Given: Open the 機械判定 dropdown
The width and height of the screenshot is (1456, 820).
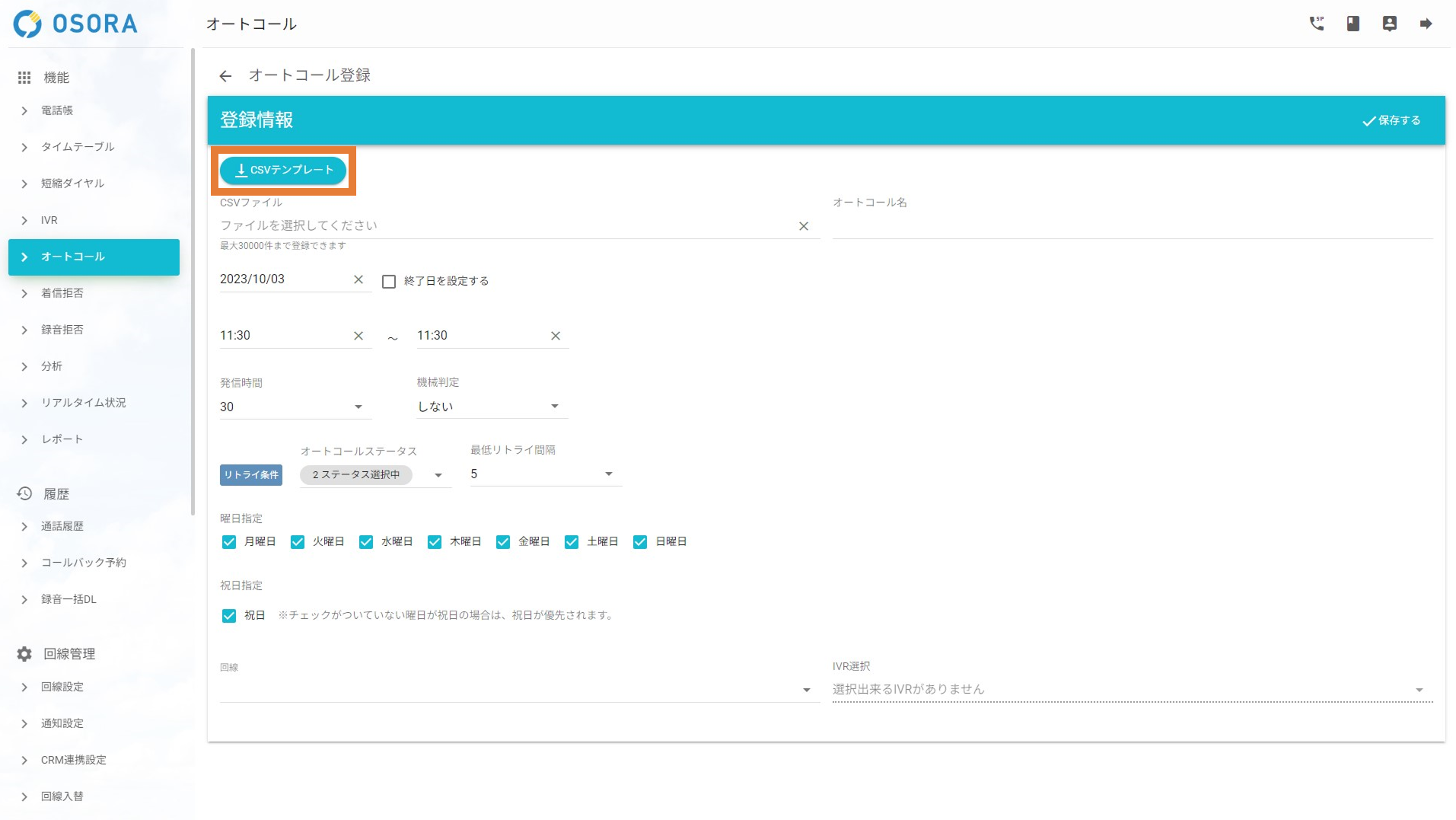Looking at the screenshot, I should (x=491, y=407).
